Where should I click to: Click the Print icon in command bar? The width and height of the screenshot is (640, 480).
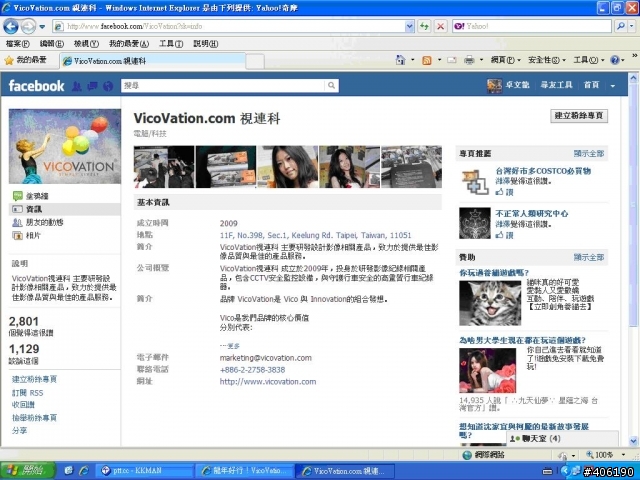pyautogui.click(x=469, y=60)
